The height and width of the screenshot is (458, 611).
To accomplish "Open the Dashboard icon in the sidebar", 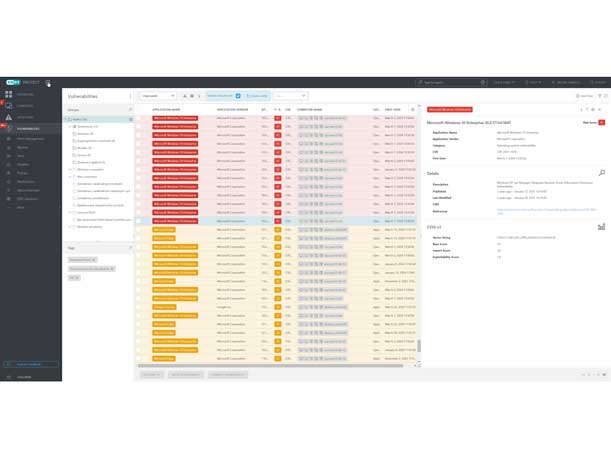I will (x=9, y=95).
